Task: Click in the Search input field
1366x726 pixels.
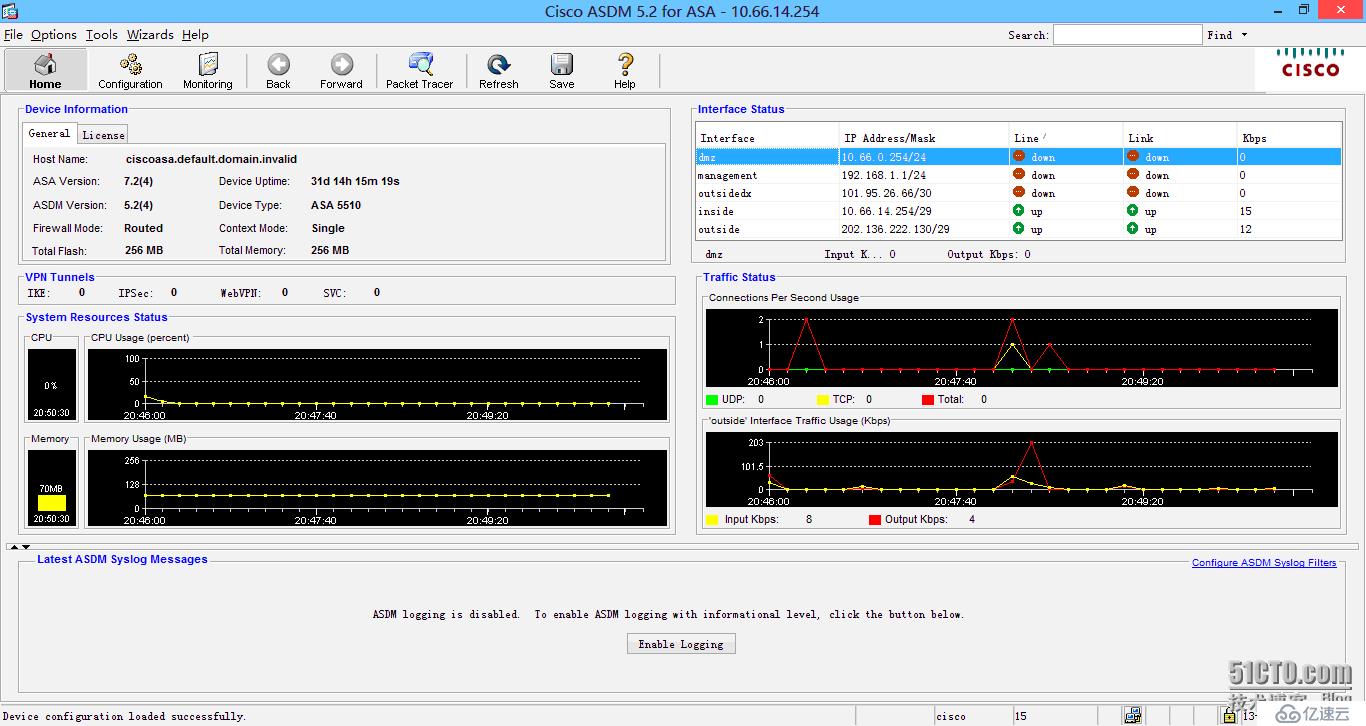Action: pyautogui.click(x=1127, y=35)
